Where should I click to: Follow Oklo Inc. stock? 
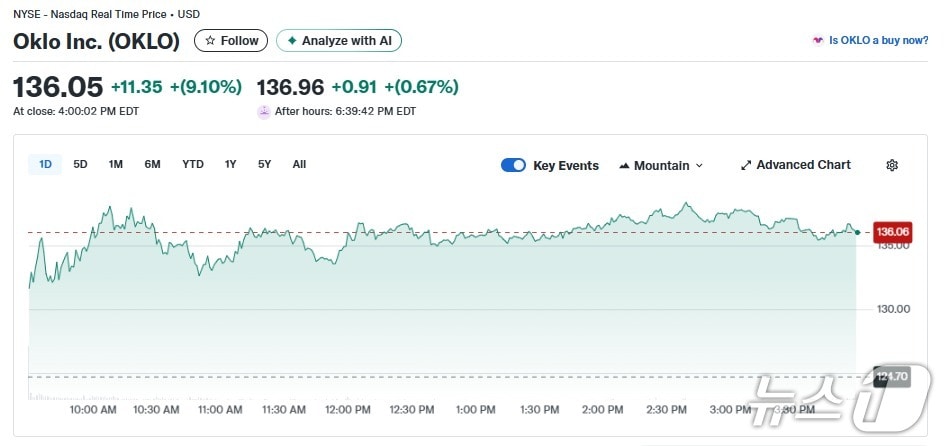point(232,41)
